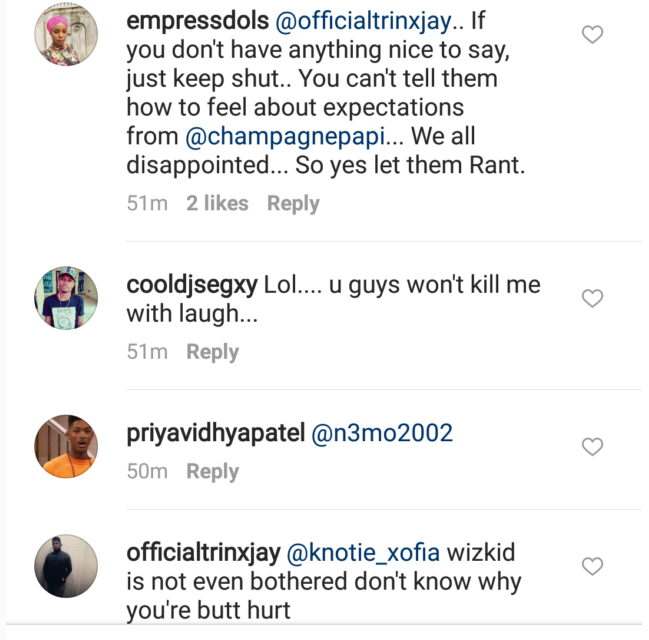
Task: Open the @champagnepapi mention
Action: tap(285, 135)
